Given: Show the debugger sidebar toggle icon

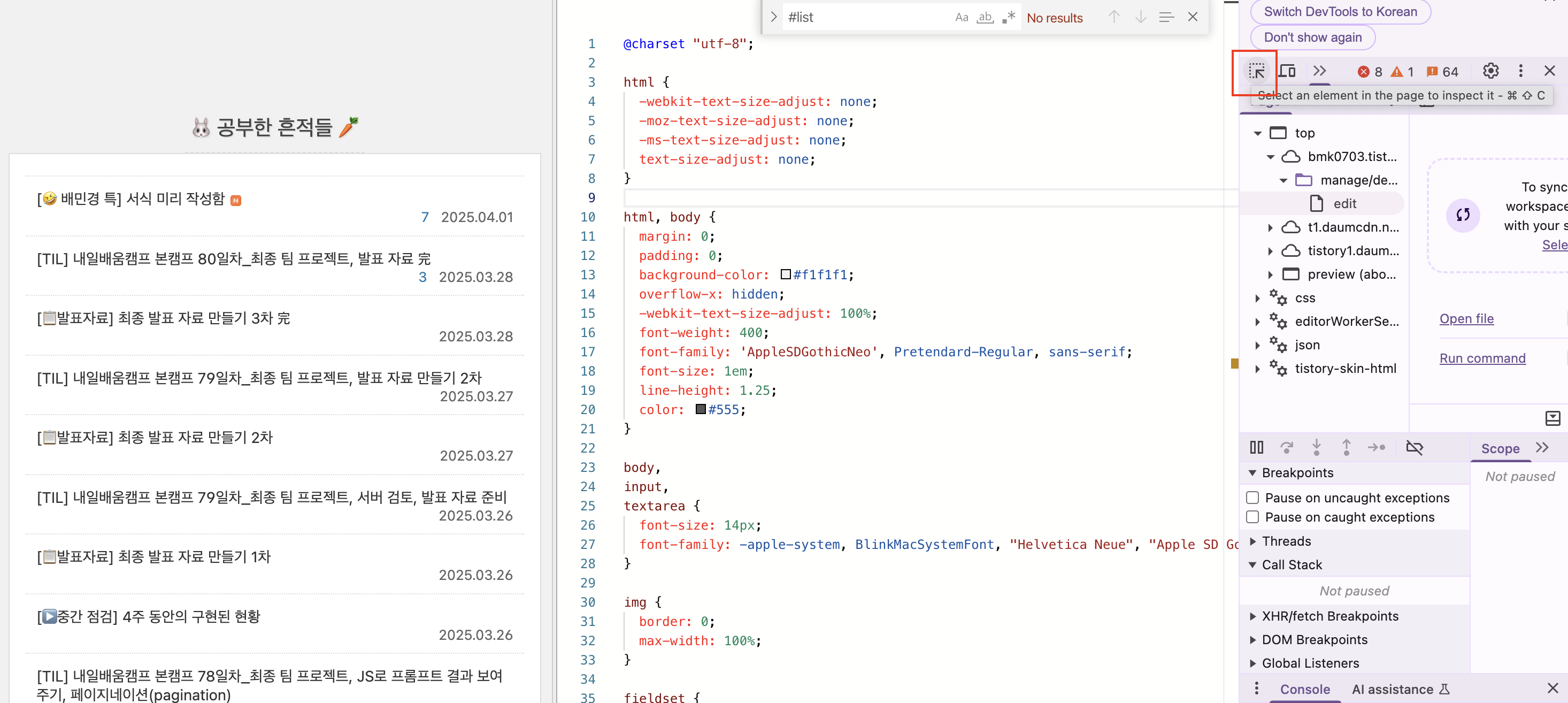Looking at the screenshot, I should coord(1552,418).
